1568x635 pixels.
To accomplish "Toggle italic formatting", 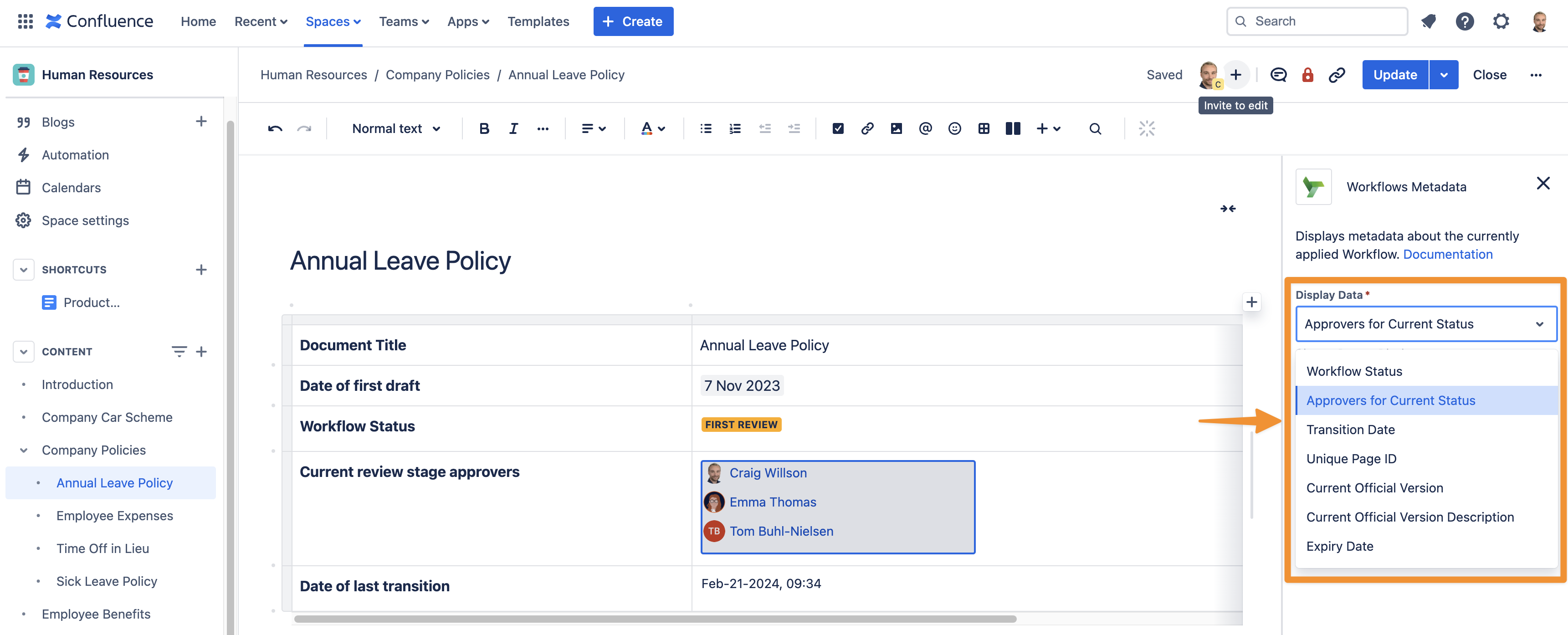I will click(513, 128).
